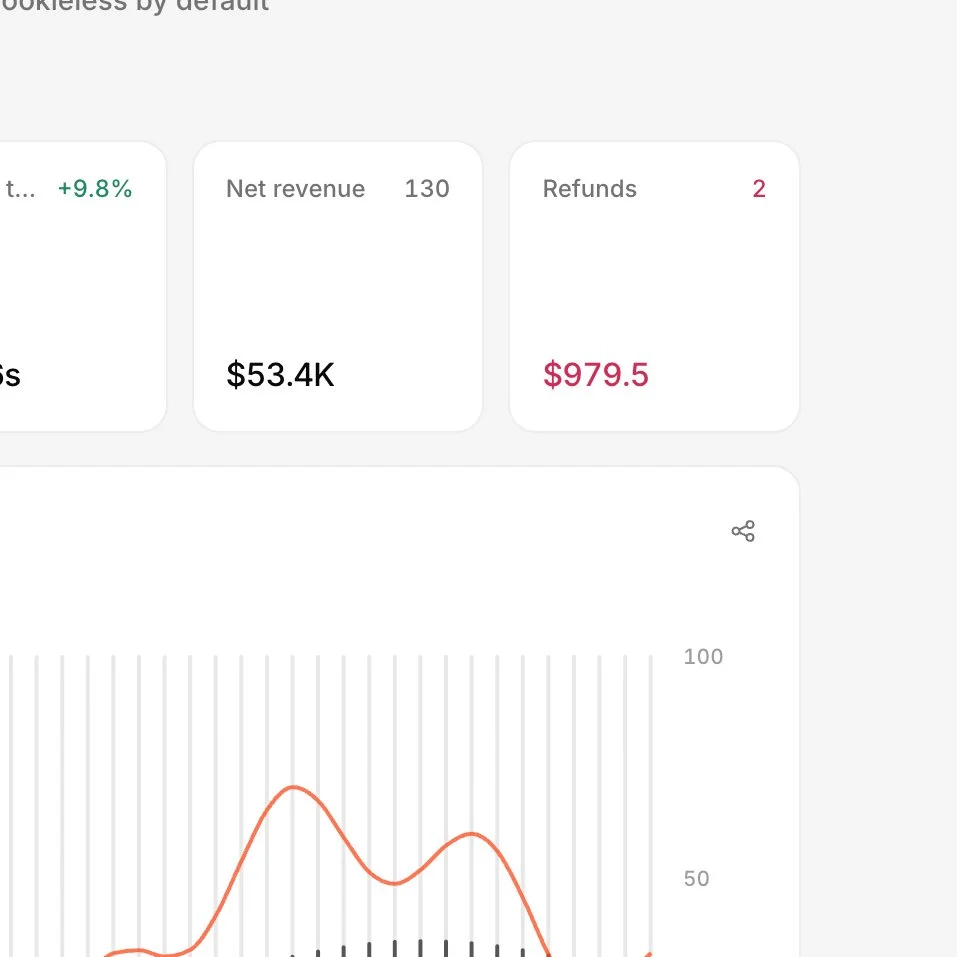Click the Net revenue count 130

tap(427, 189)
